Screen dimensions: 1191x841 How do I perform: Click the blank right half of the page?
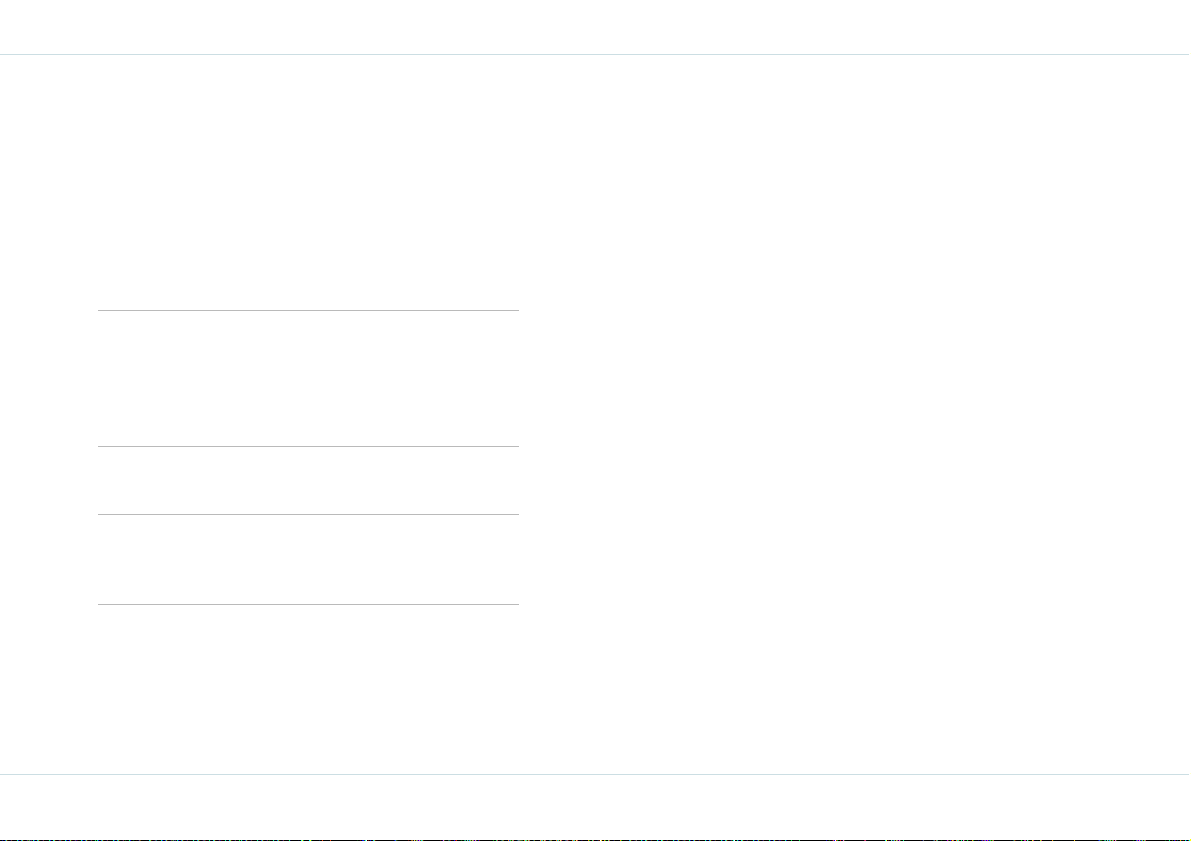click(855, 414)
